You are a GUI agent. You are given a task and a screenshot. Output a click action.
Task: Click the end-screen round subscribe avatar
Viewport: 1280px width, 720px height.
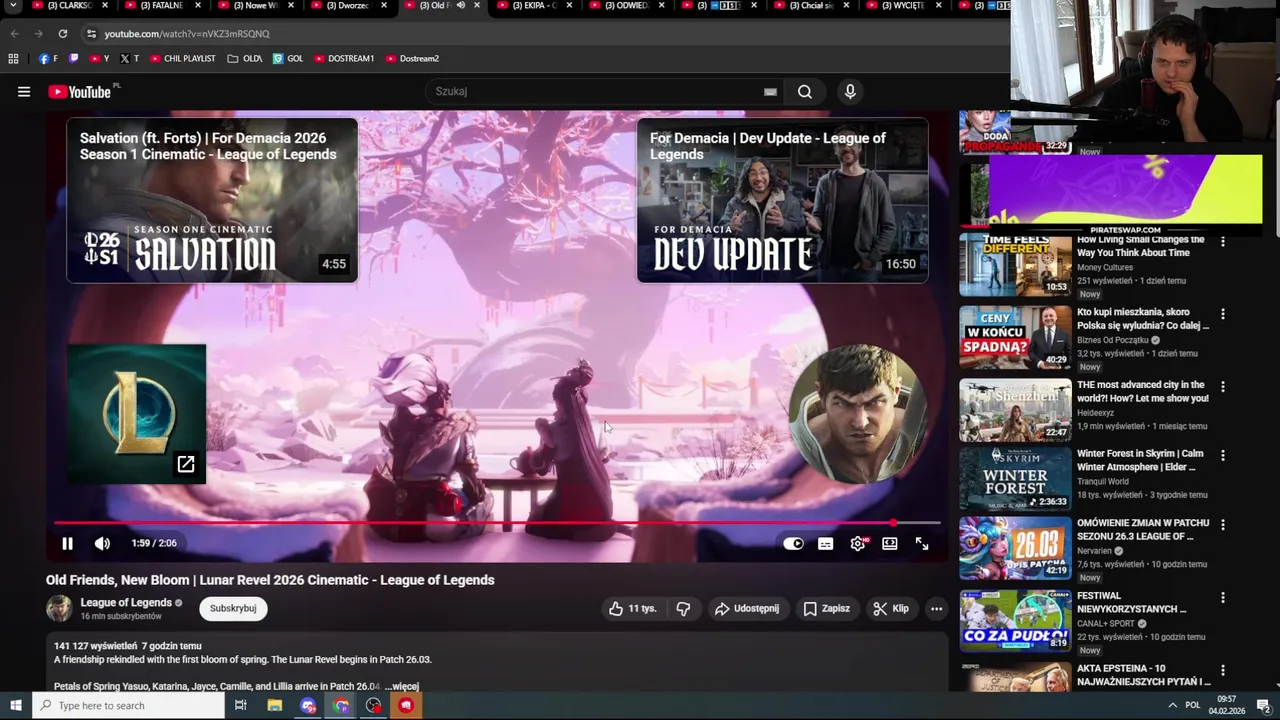coord(857,414)
